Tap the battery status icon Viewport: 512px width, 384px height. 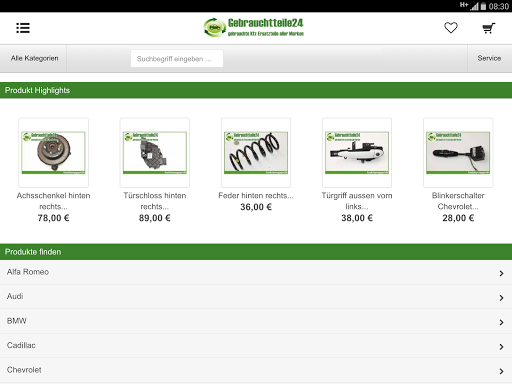pos(483,6)
